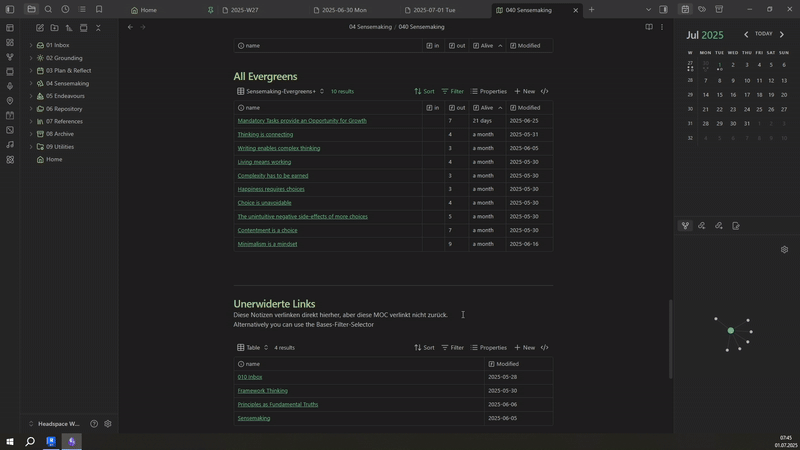Switch to the 2025-W27 tab

pos(244,10)
